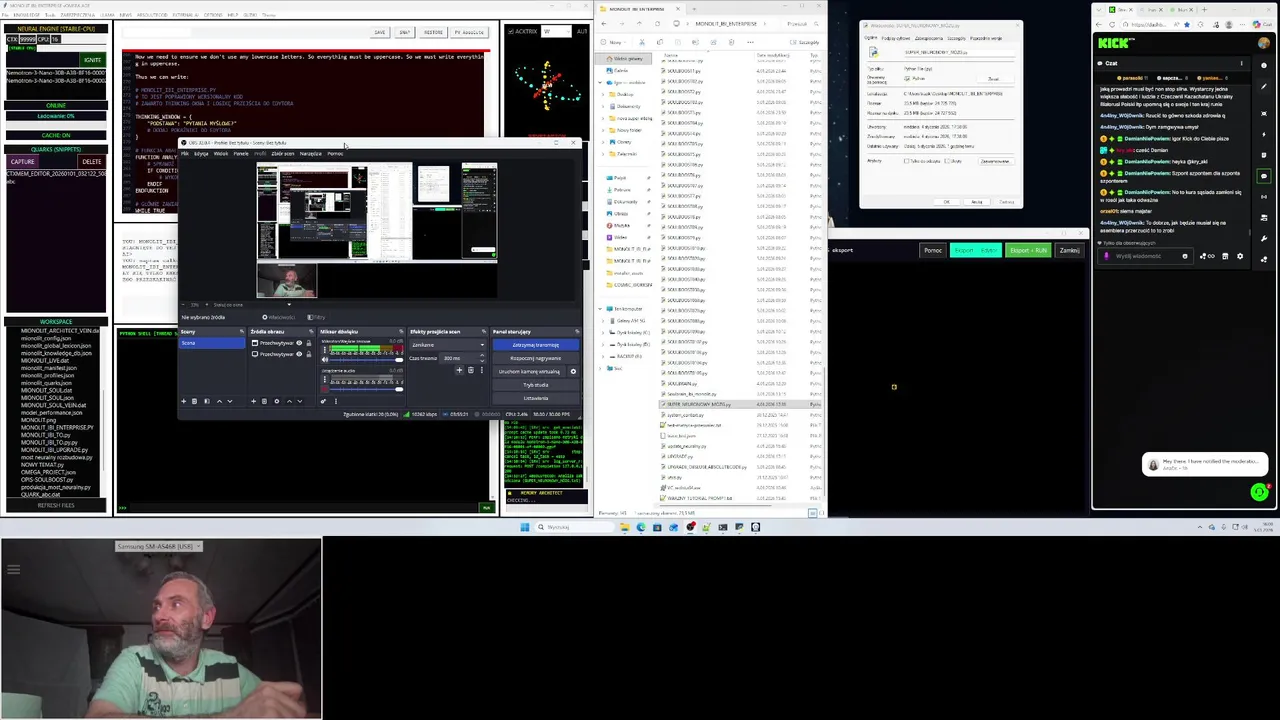Open the dropdown next to ACKTRIX
The height and width of the screenshot is (720, 1280).
556,31
